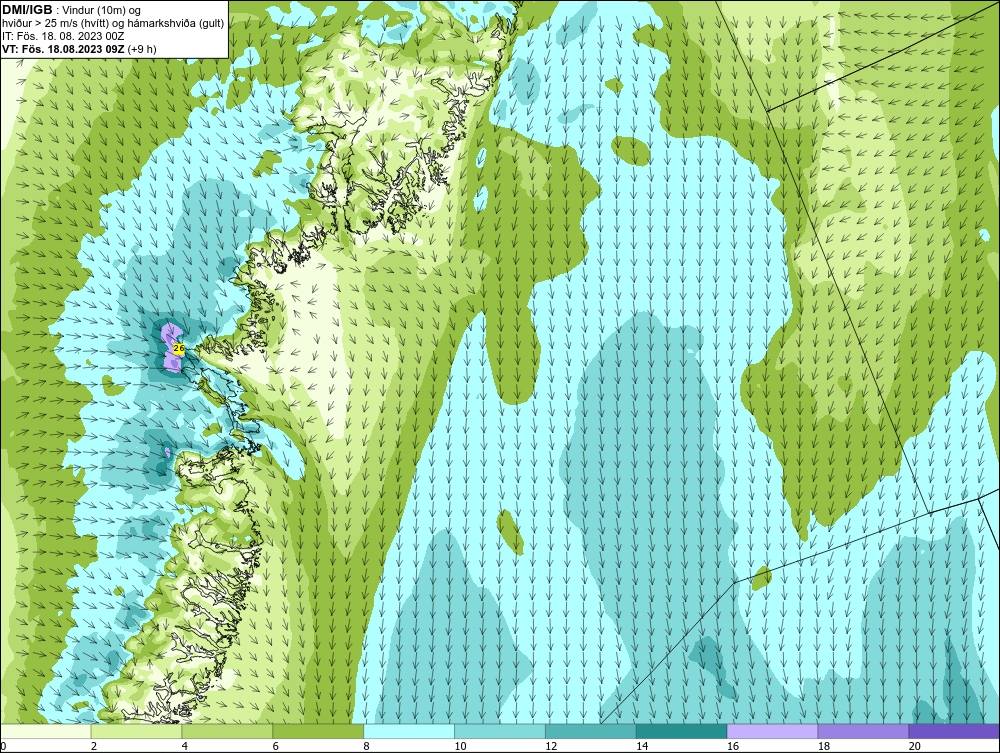This screenshot has width=1000, height=753.
Task: Click the legend scale value 12
Action: point(551,746)
